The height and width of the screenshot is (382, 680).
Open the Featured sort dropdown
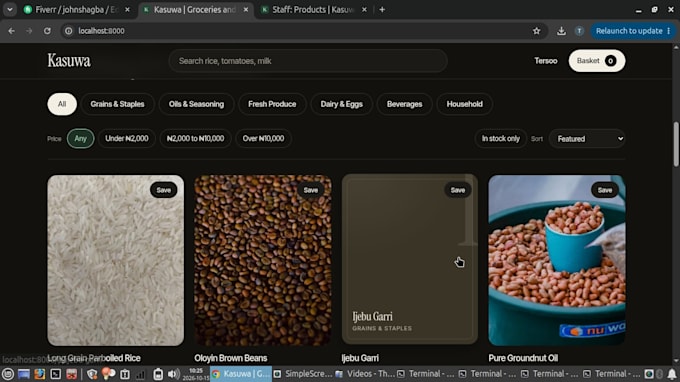587,139
